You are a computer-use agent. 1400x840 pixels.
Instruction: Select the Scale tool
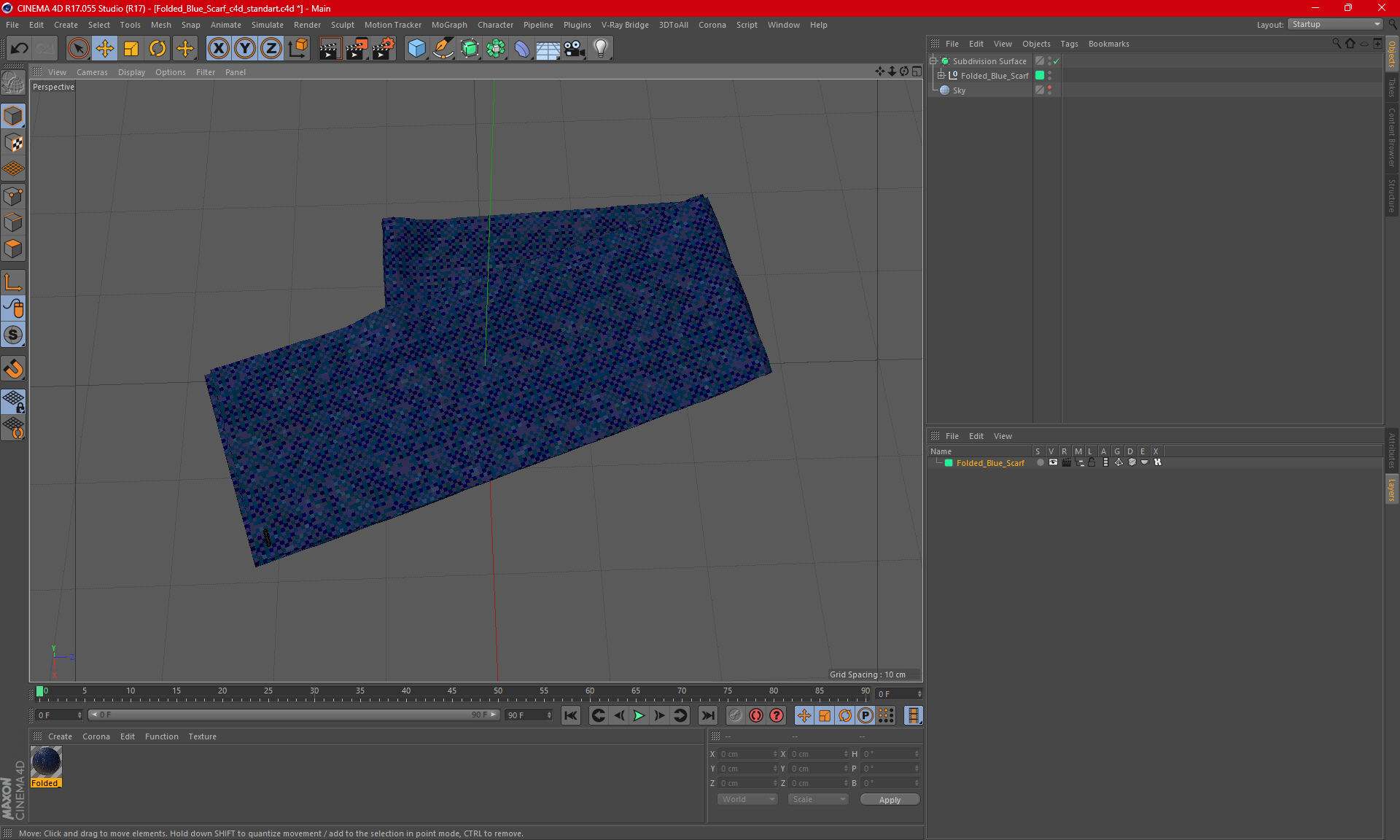tap(131, 48)
